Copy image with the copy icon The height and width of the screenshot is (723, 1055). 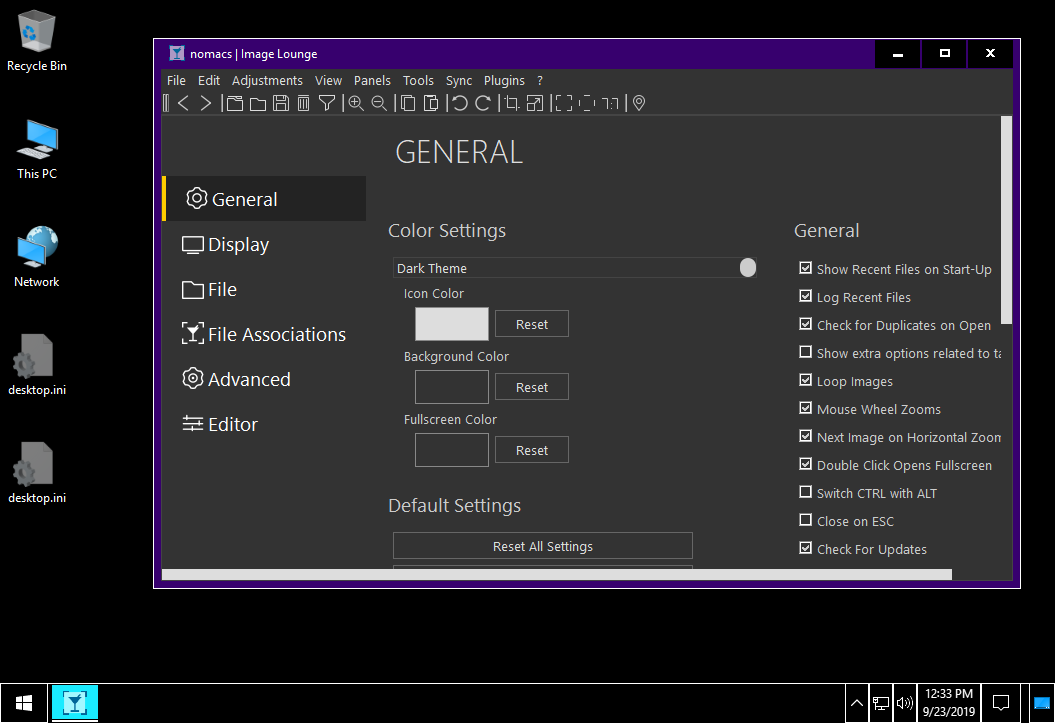click(x=408, y=103)
